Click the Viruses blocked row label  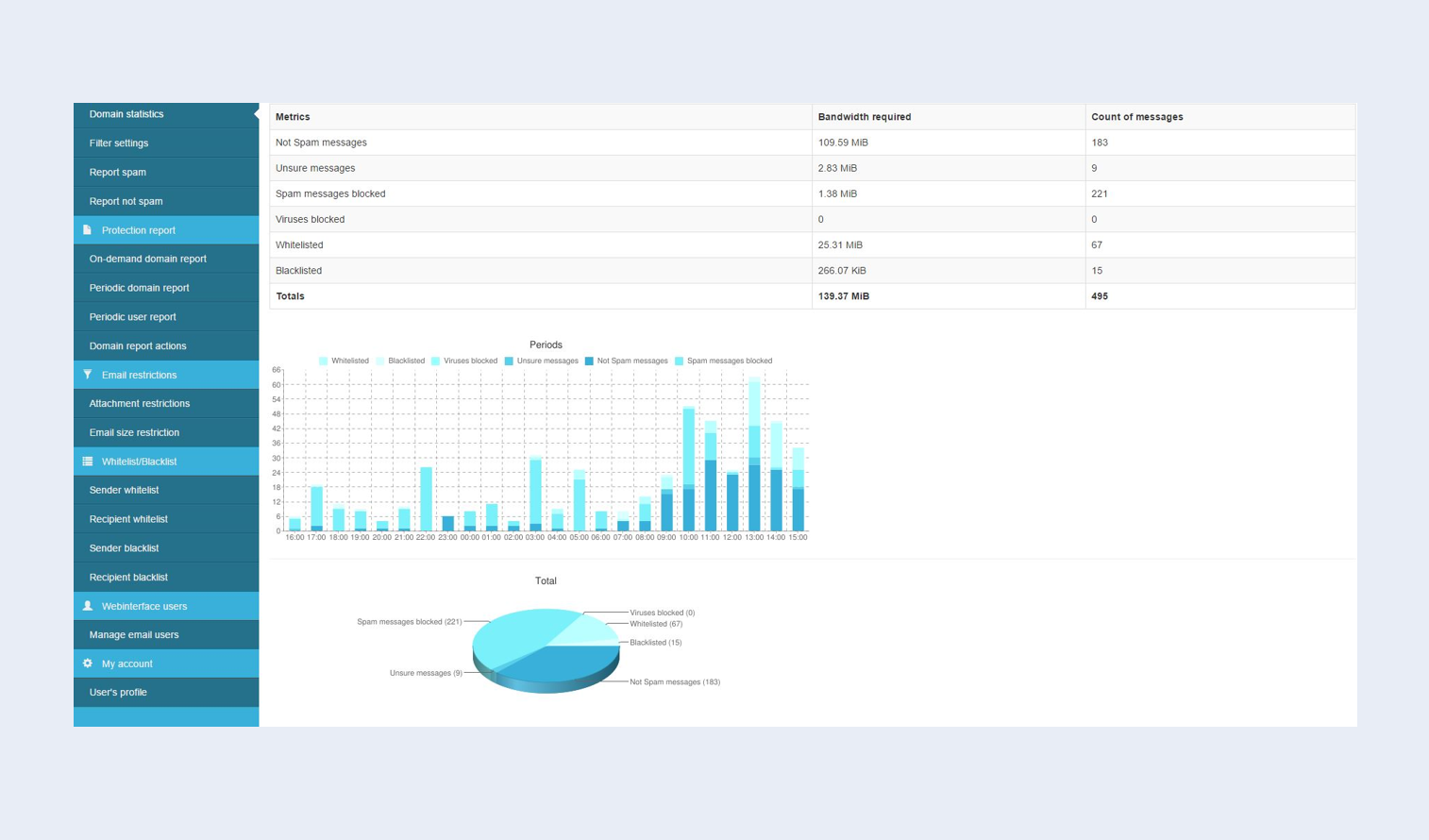pyautogui.click(x=310, y=219)
